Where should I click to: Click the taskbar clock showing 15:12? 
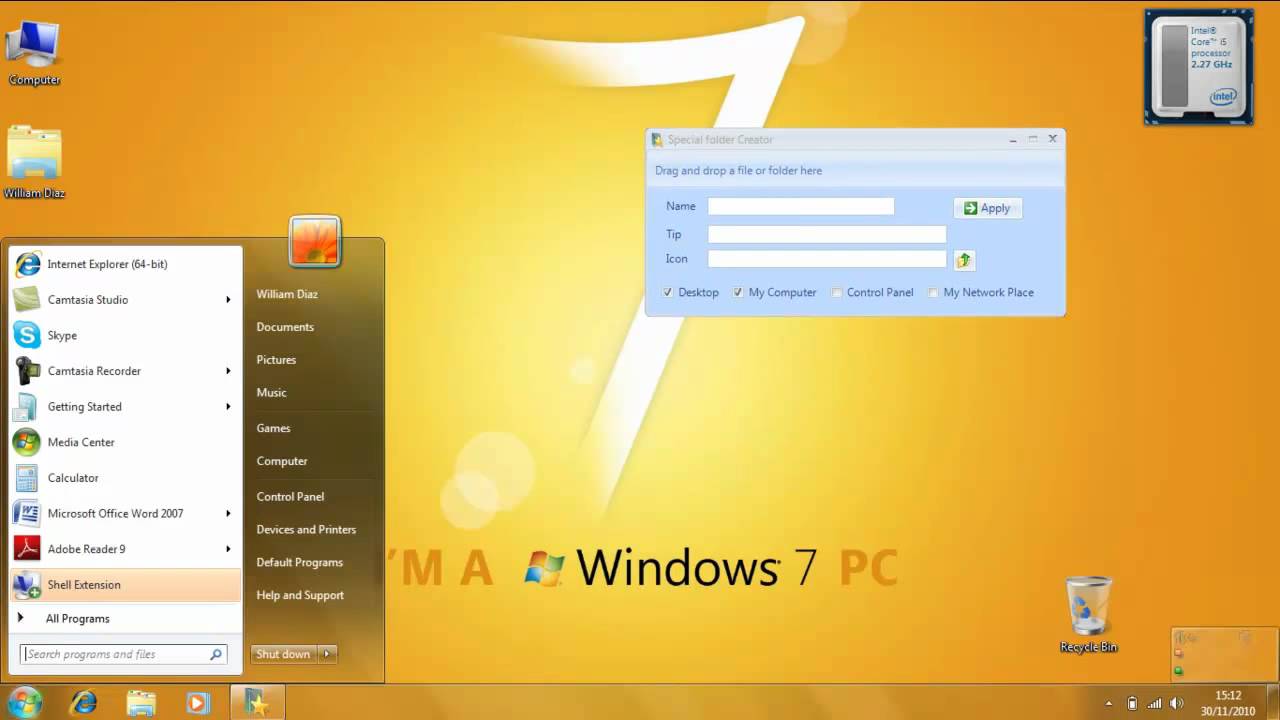[1228, 703]
